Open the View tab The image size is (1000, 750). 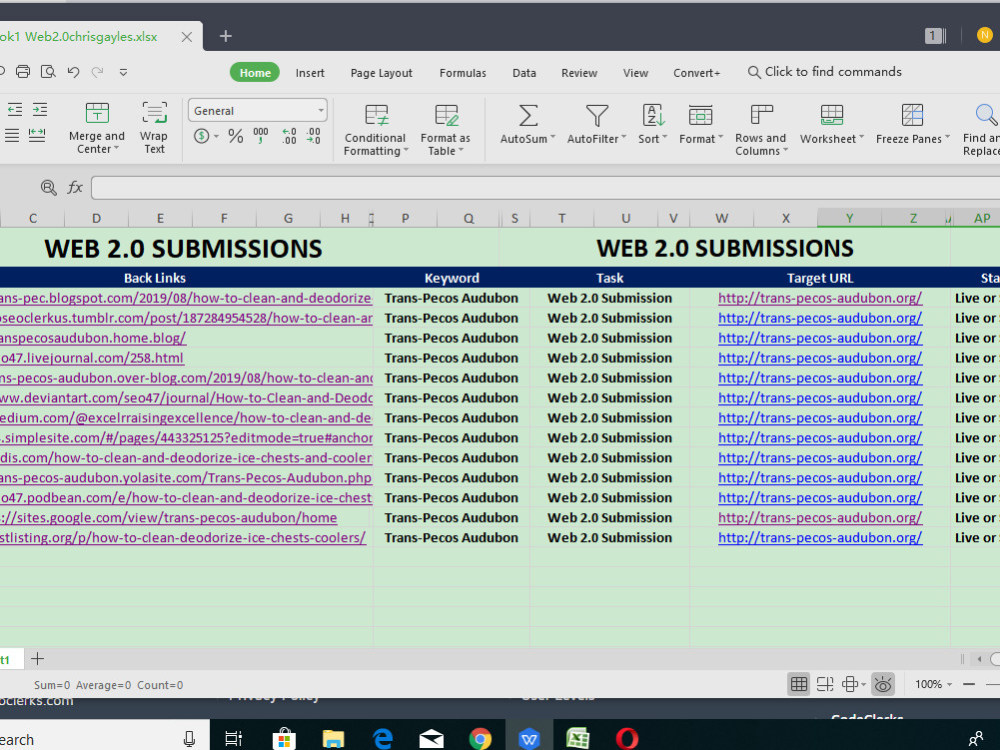[635, 73]
